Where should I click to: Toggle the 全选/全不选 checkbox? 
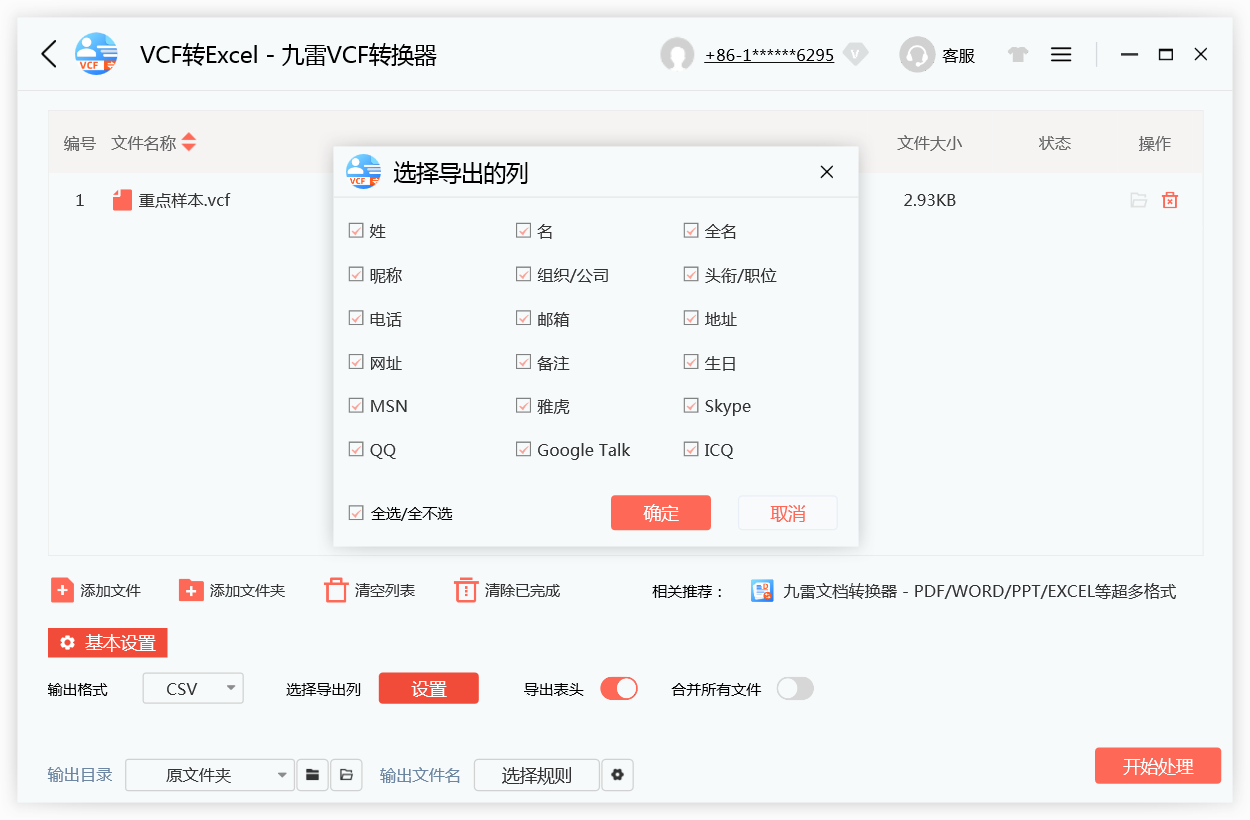tap(356, 511)
